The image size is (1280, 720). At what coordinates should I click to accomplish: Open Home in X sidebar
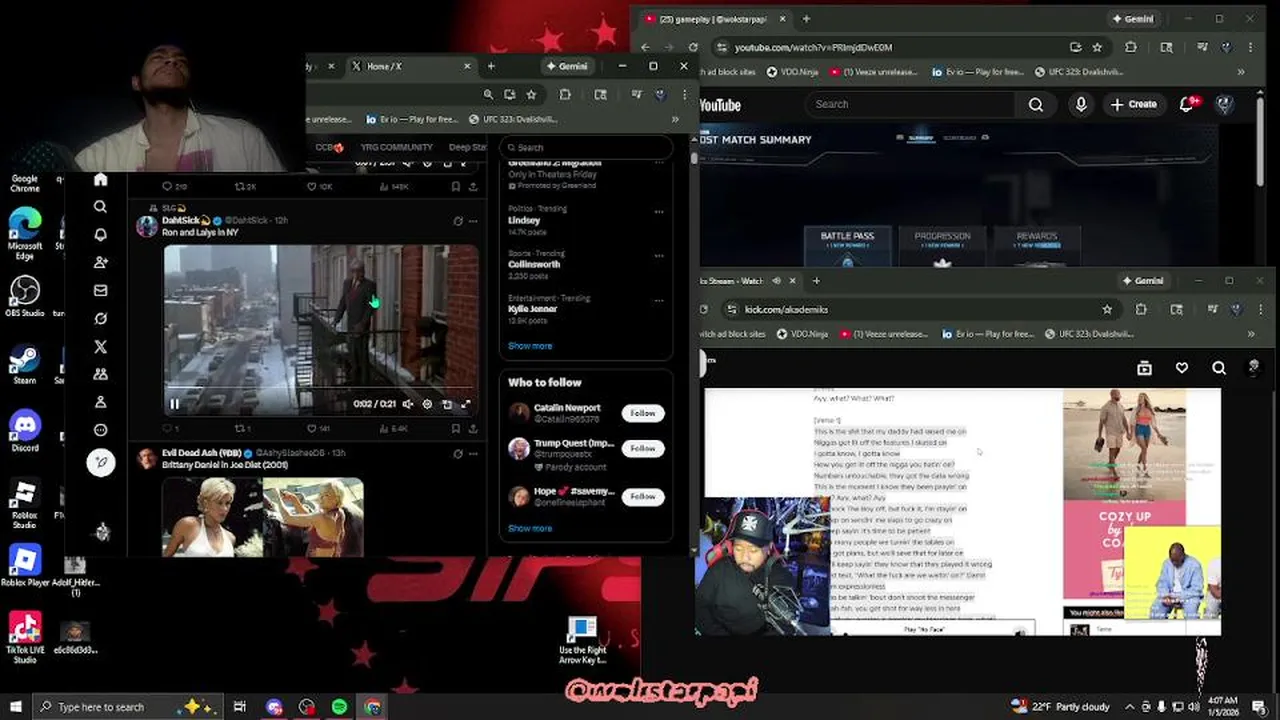(100, 179)
